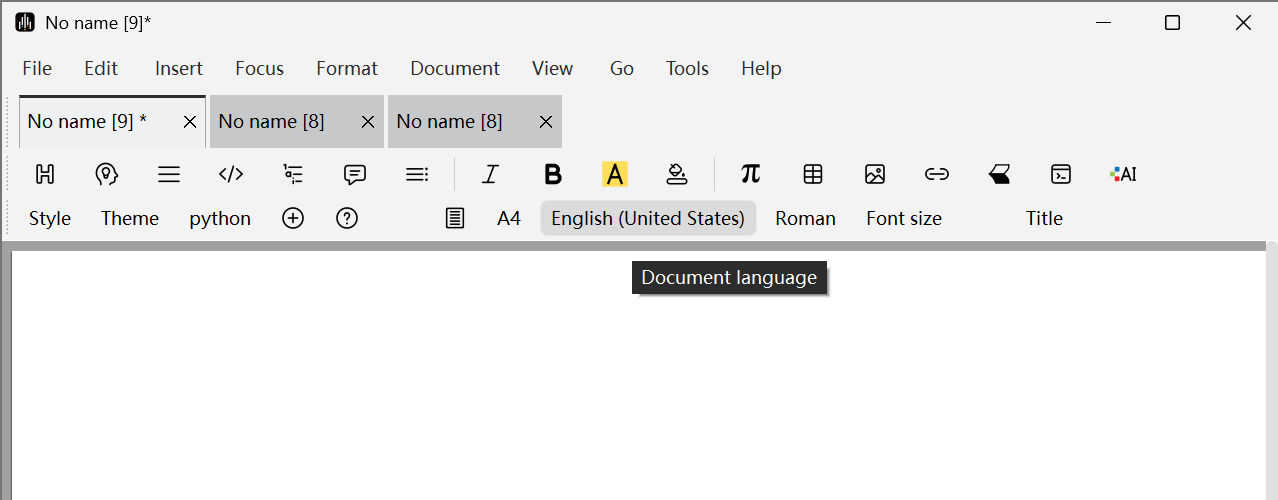Open the Font size dropdown

[904, 218]
